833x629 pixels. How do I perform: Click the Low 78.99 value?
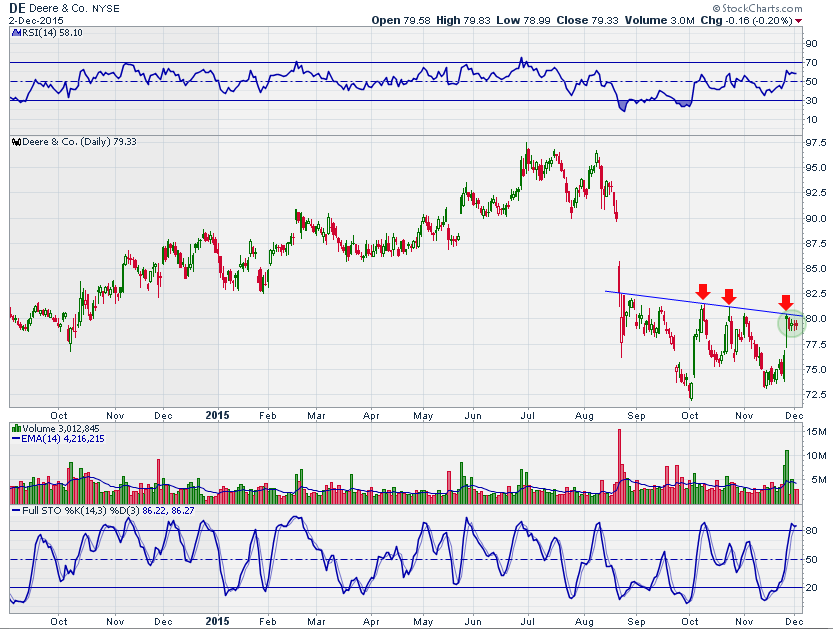[x=523, y=20]
